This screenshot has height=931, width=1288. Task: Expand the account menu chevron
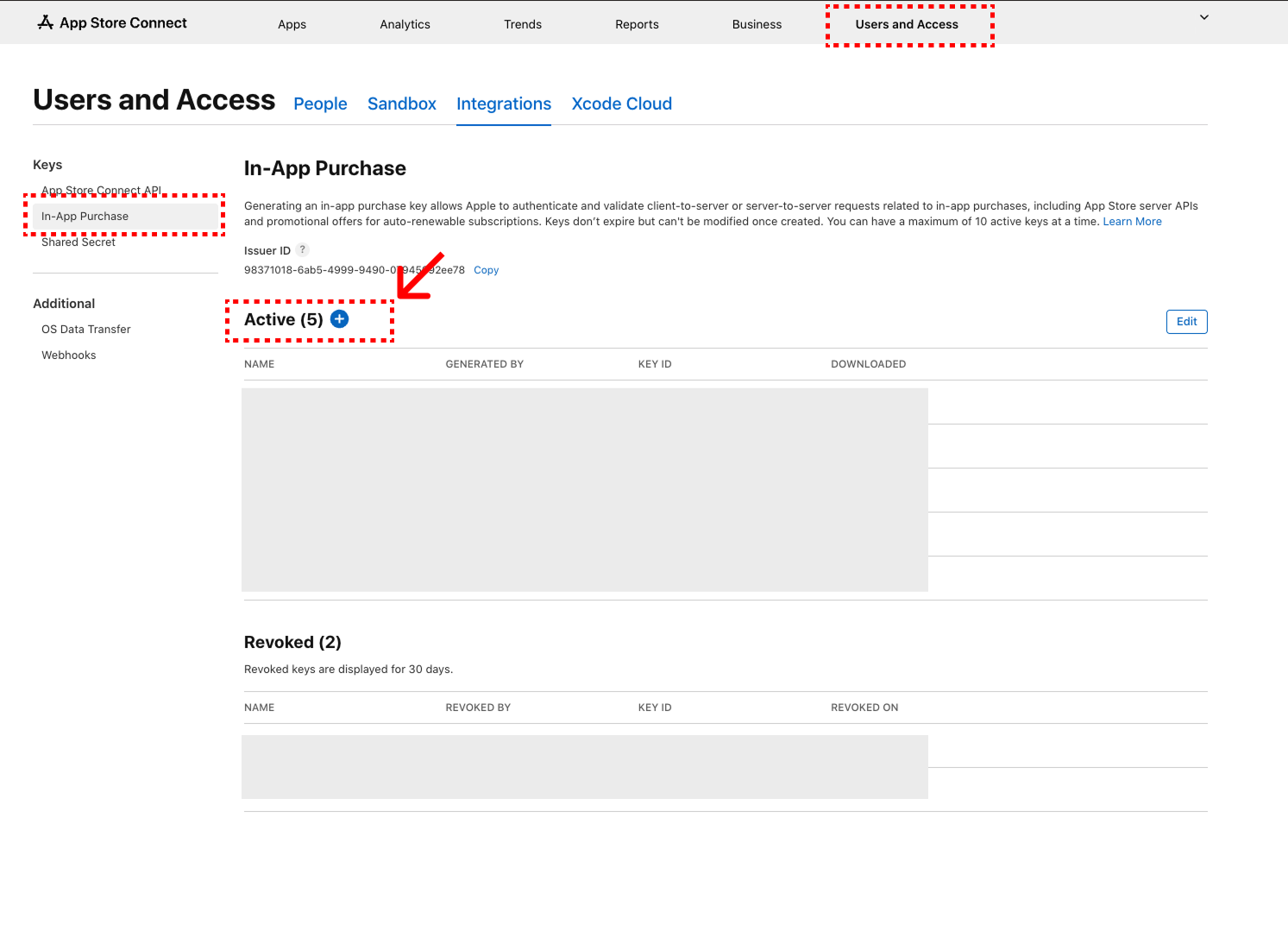(x=1204, y=17)
